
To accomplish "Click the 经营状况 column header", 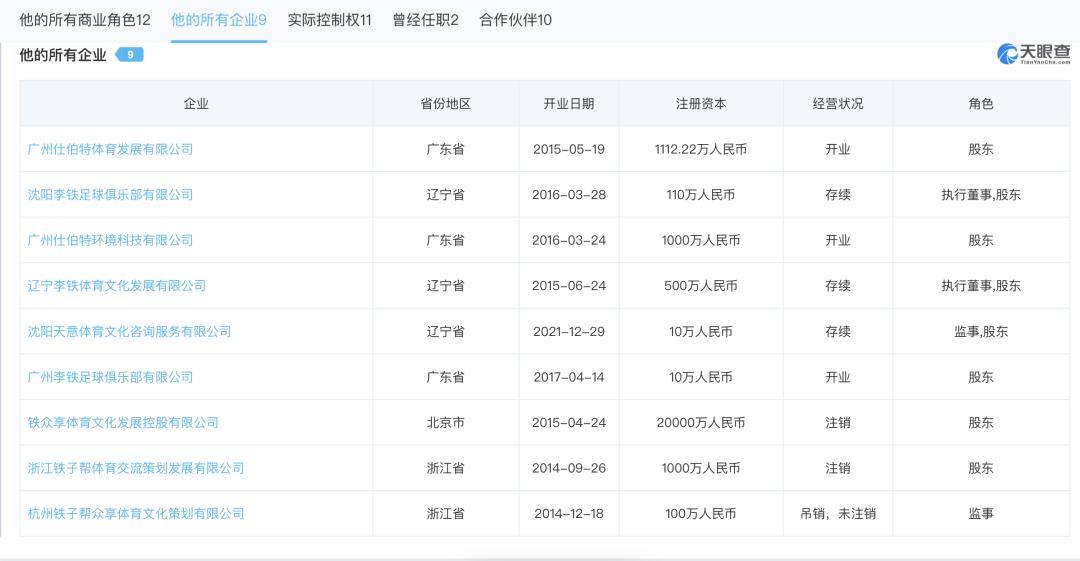I will 837,104.
